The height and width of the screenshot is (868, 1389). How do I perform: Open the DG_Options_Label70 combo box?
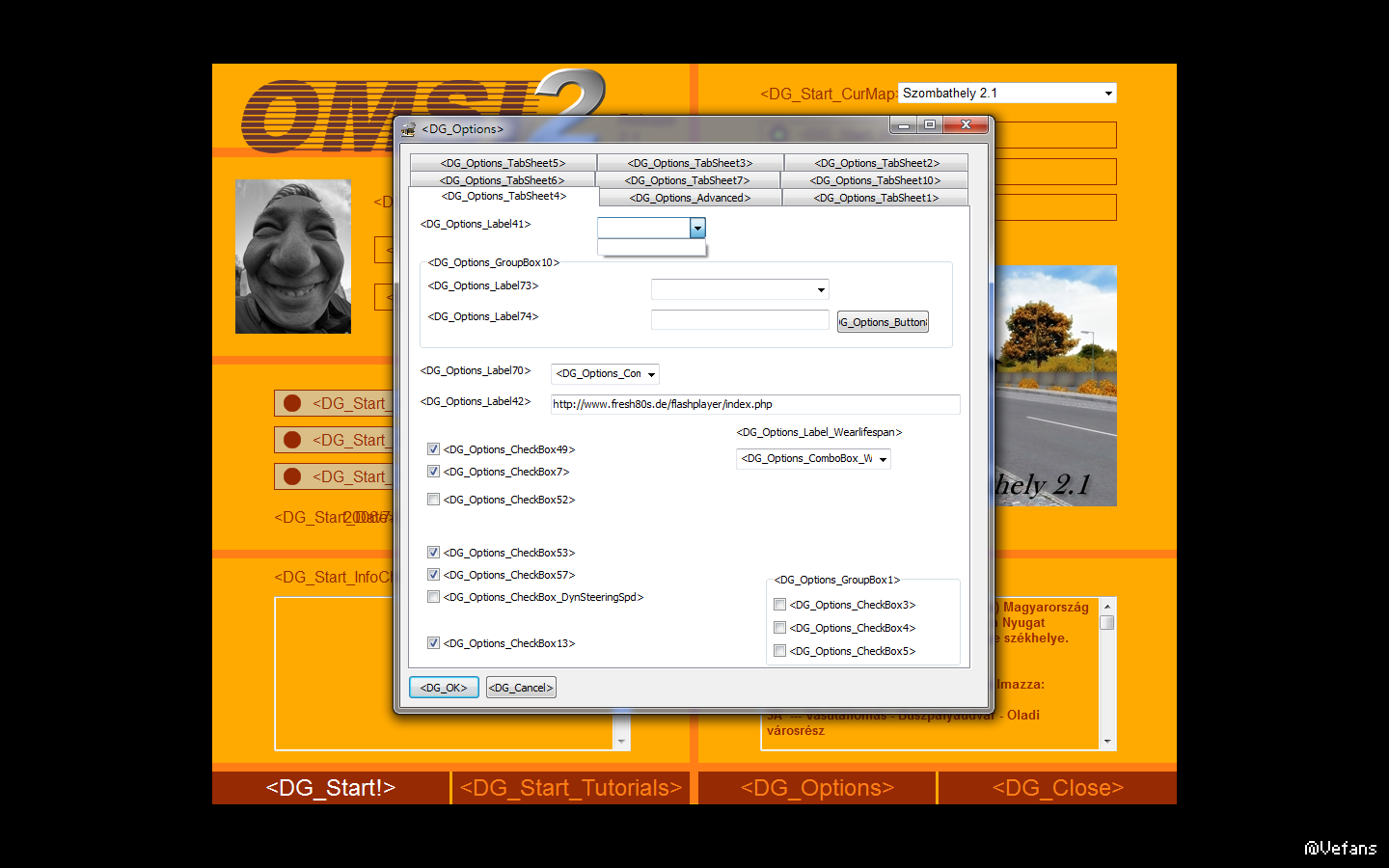[605, 374]
